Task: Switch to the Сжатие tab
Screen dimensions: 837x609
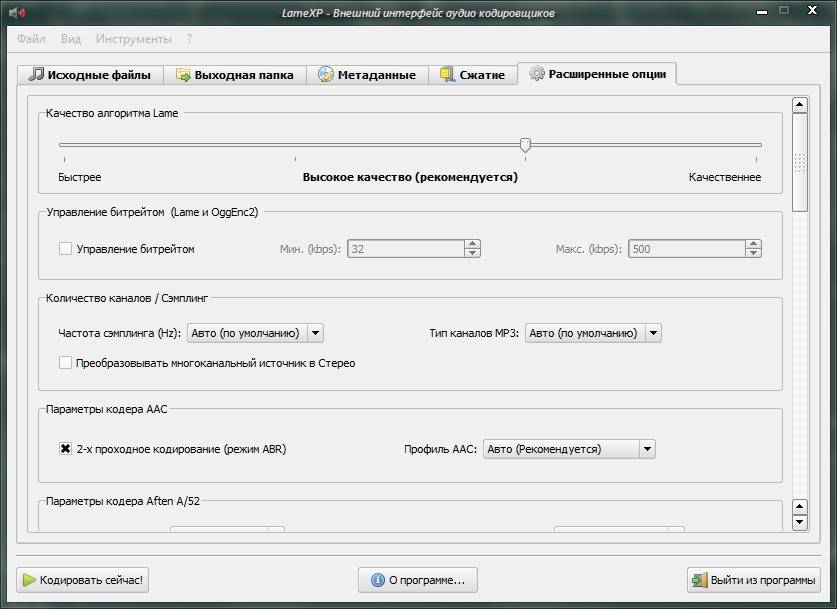Action: [473, 75]
